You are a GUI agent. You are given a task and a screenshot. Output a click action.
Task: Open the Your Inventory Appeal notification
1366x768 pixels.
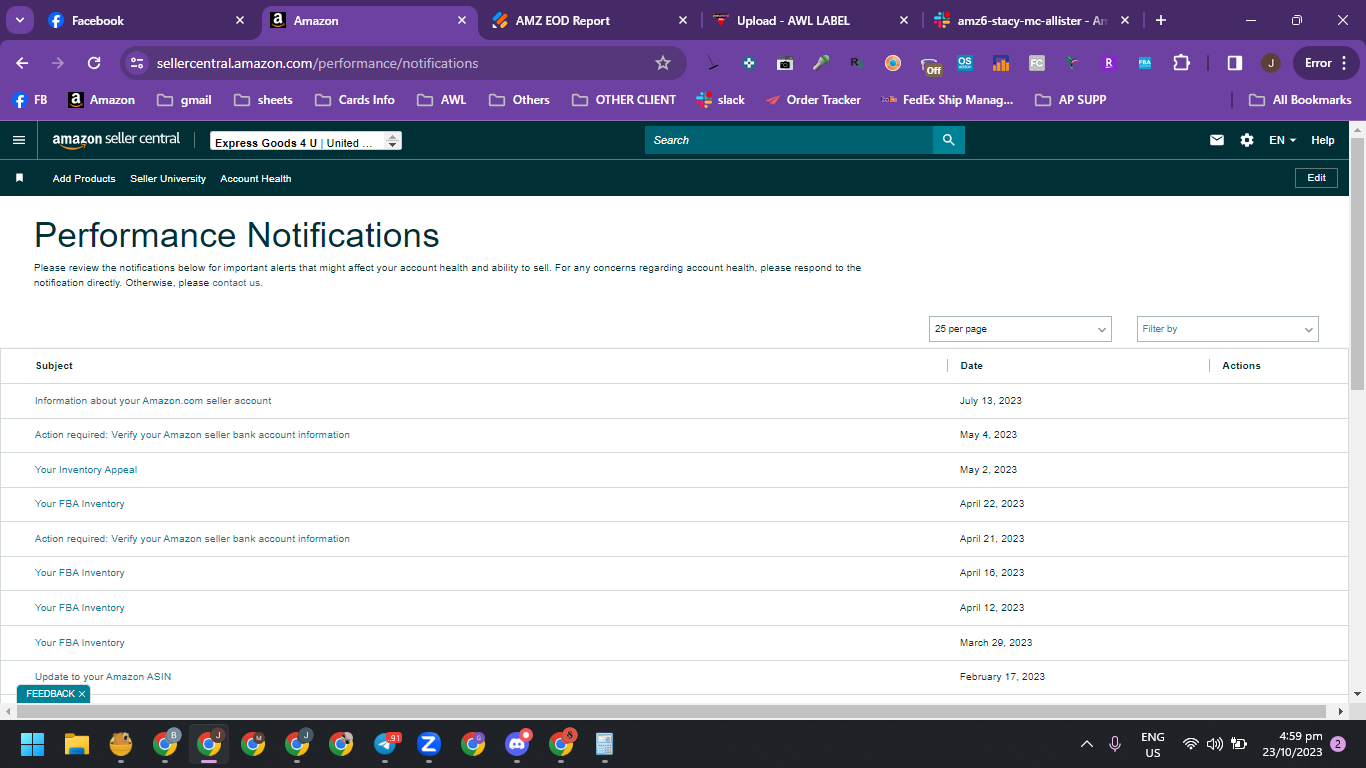coord(86,470)
